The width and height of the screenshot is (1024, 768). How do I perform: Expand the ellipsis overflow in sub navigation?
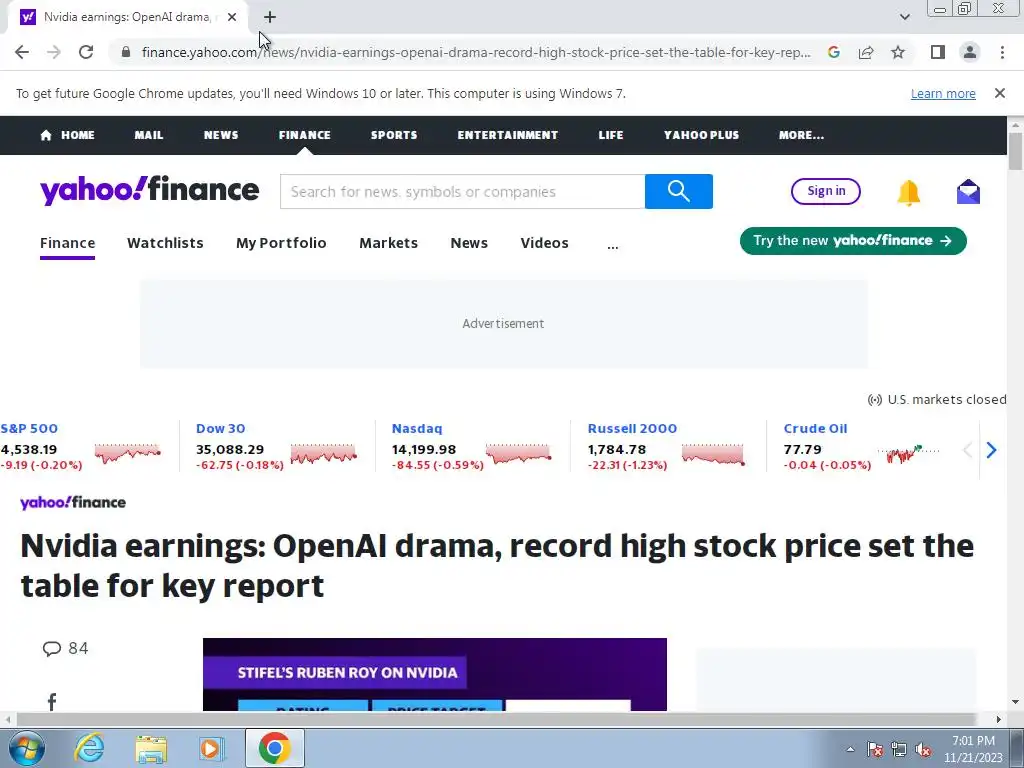pyautogui.click(x=613, y=246)
